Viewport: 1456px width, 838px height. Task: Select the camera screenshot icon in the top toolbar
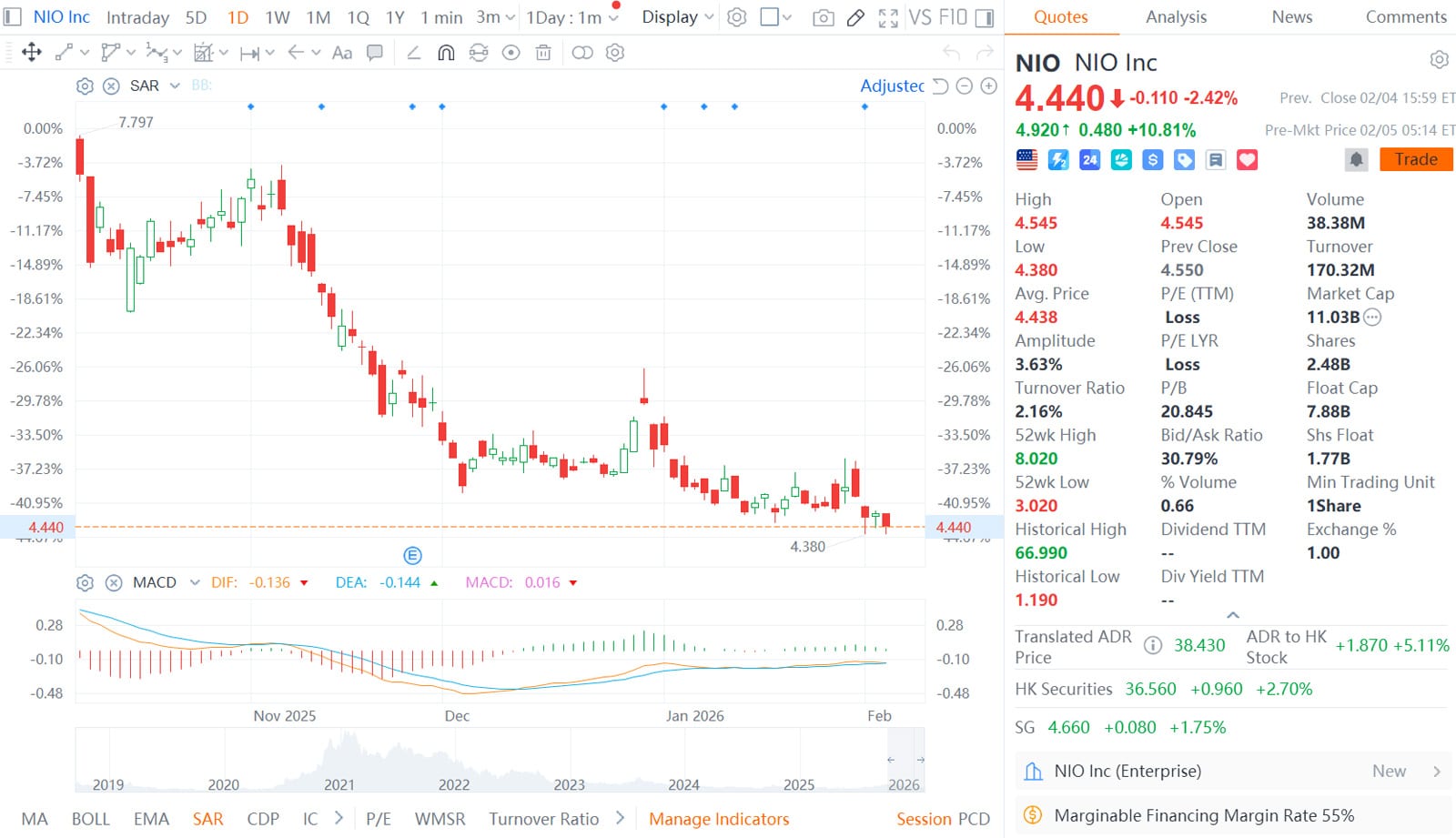tap(824, 16)
